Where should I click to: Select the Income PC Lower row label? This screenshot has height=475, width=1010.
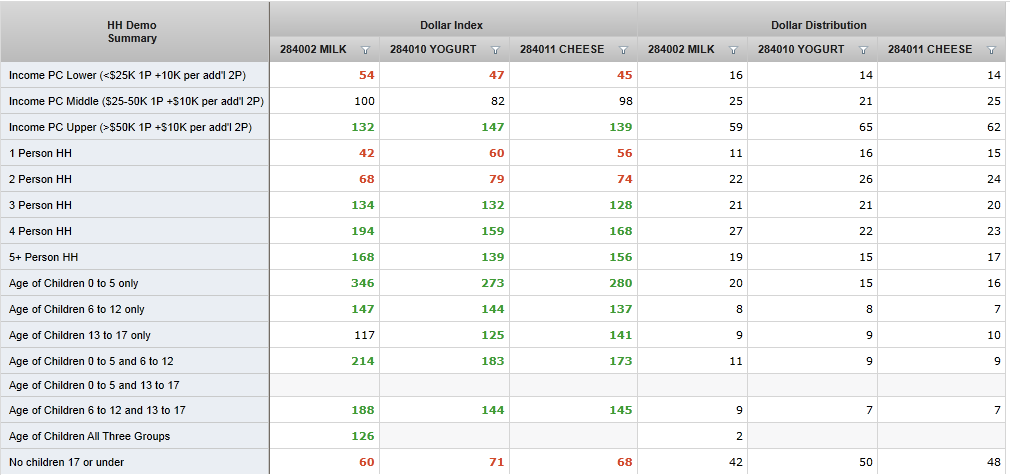click(x=127, y=75)
